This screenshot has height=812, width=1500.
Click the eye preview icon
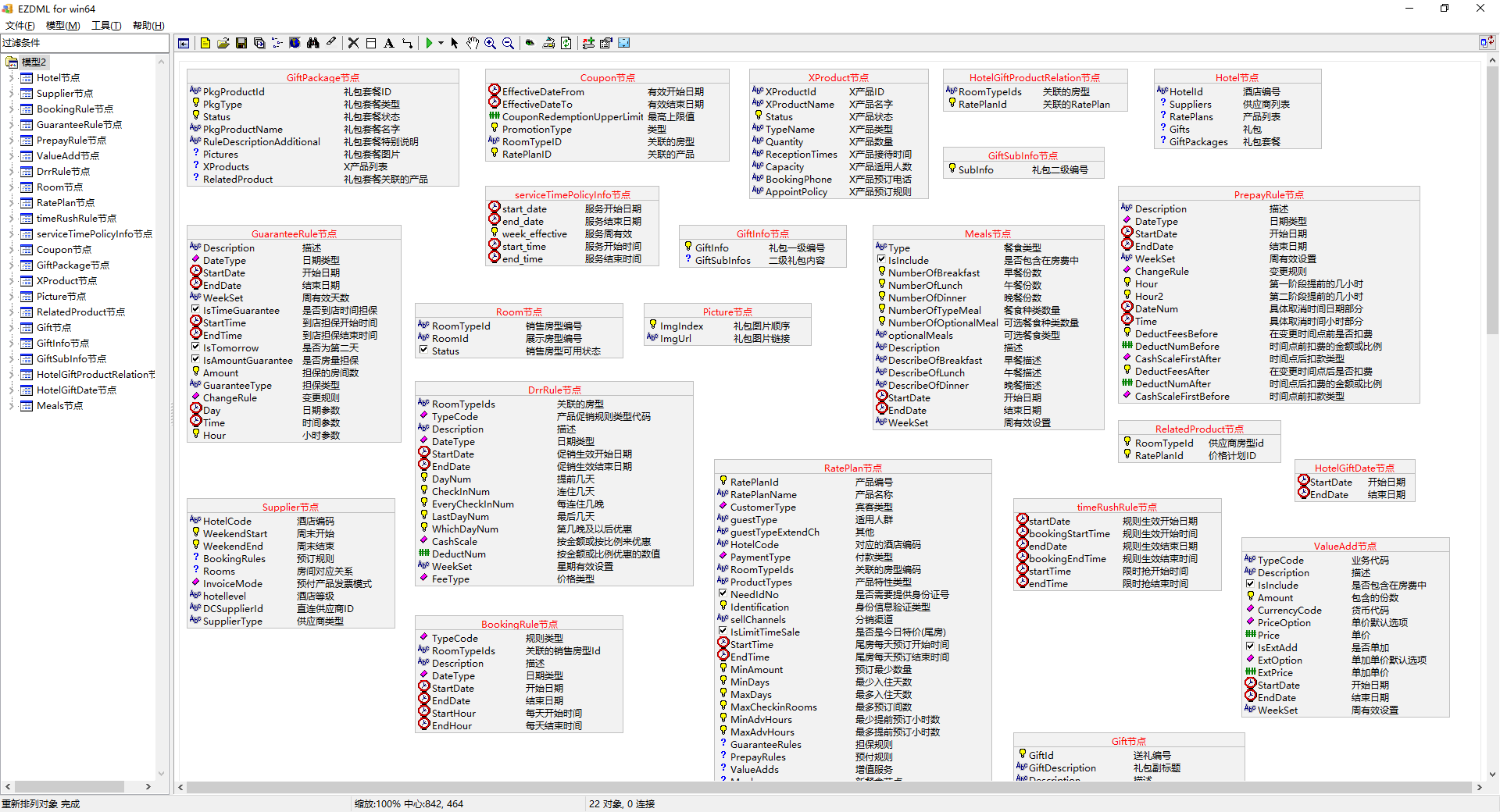[530, 43]
